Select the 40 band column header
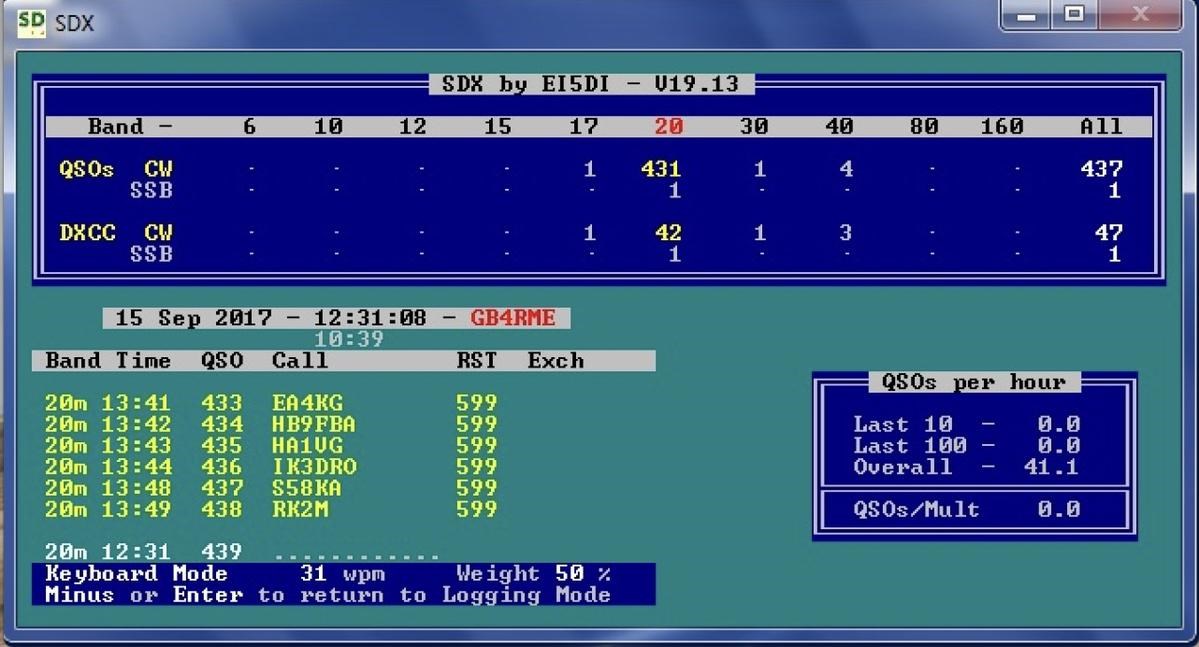 tap(839, 126)
